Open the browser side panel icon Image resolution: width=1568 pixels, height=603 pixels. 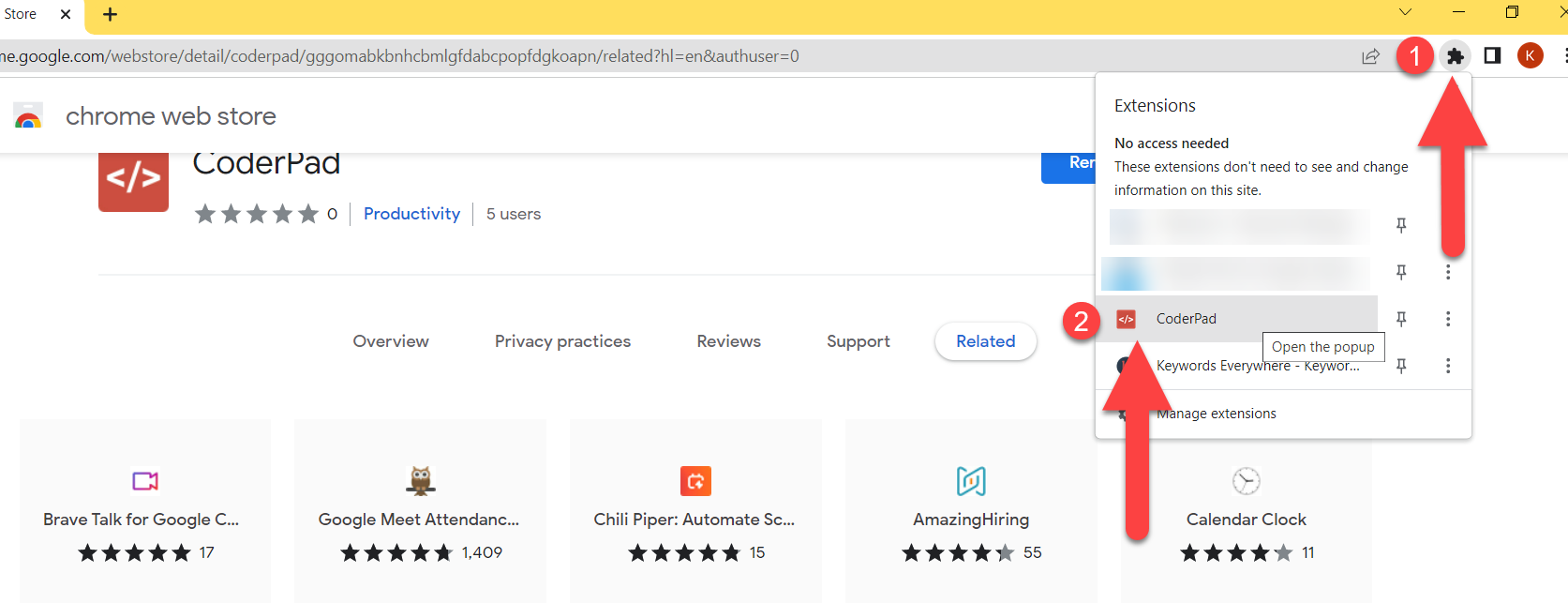tap(1492, 56)
